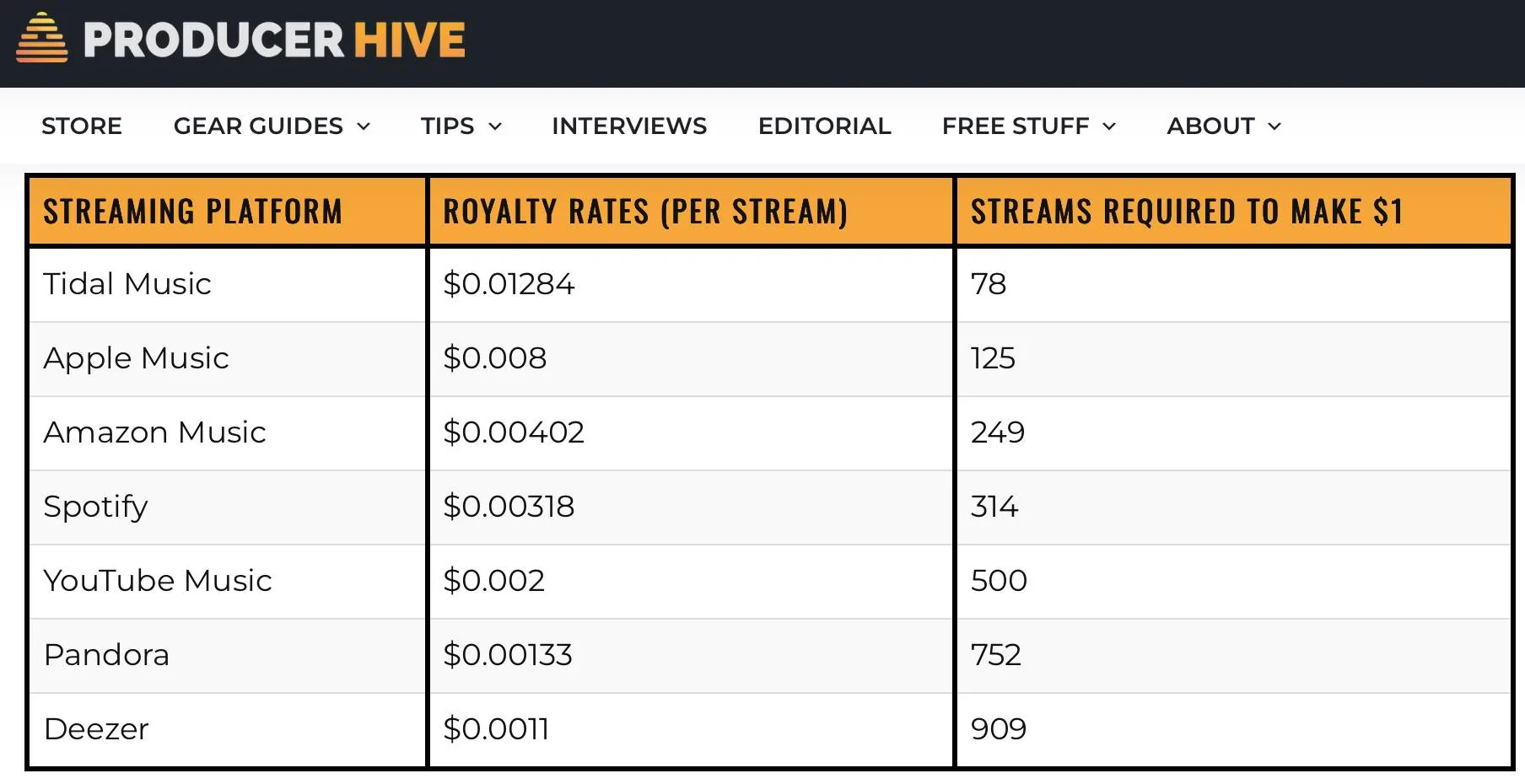Open the STORE menu item
Image resolution: width=1525 pixels, height=784 pixels.
click(82, 126)
